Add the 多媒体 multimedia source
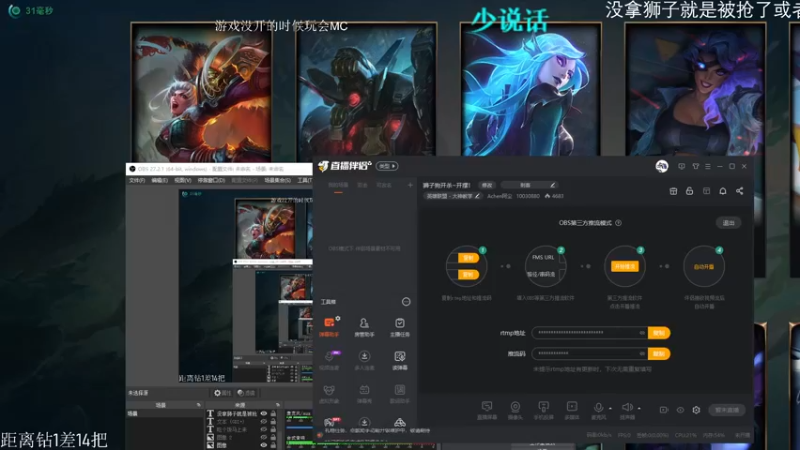Image resolution: width=800 pixels, height=450 pixels. 572,410
